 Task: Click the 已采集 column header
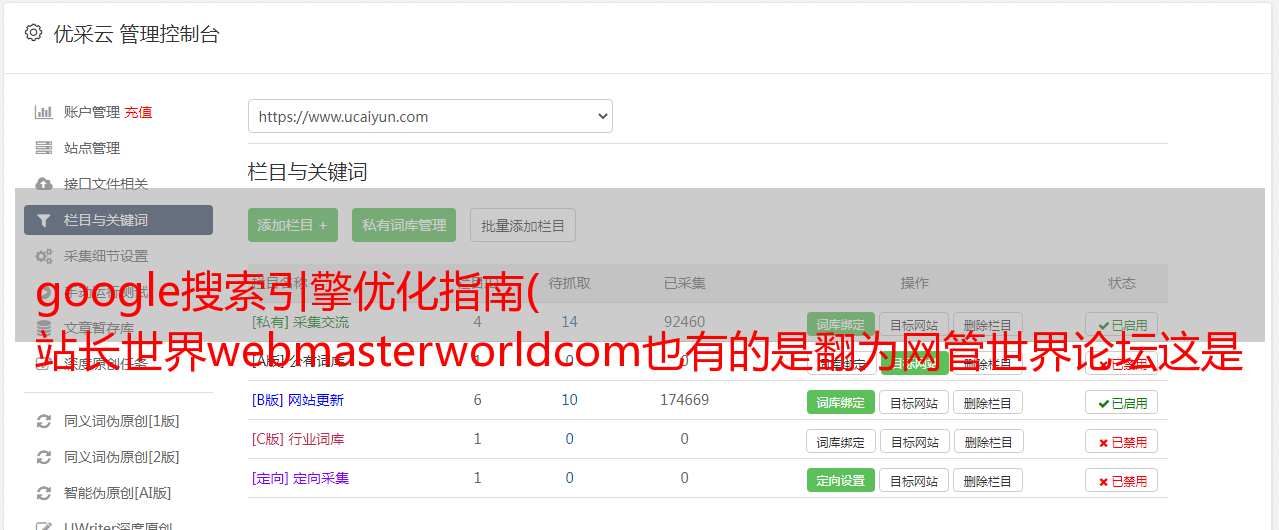tap(685, 283)
